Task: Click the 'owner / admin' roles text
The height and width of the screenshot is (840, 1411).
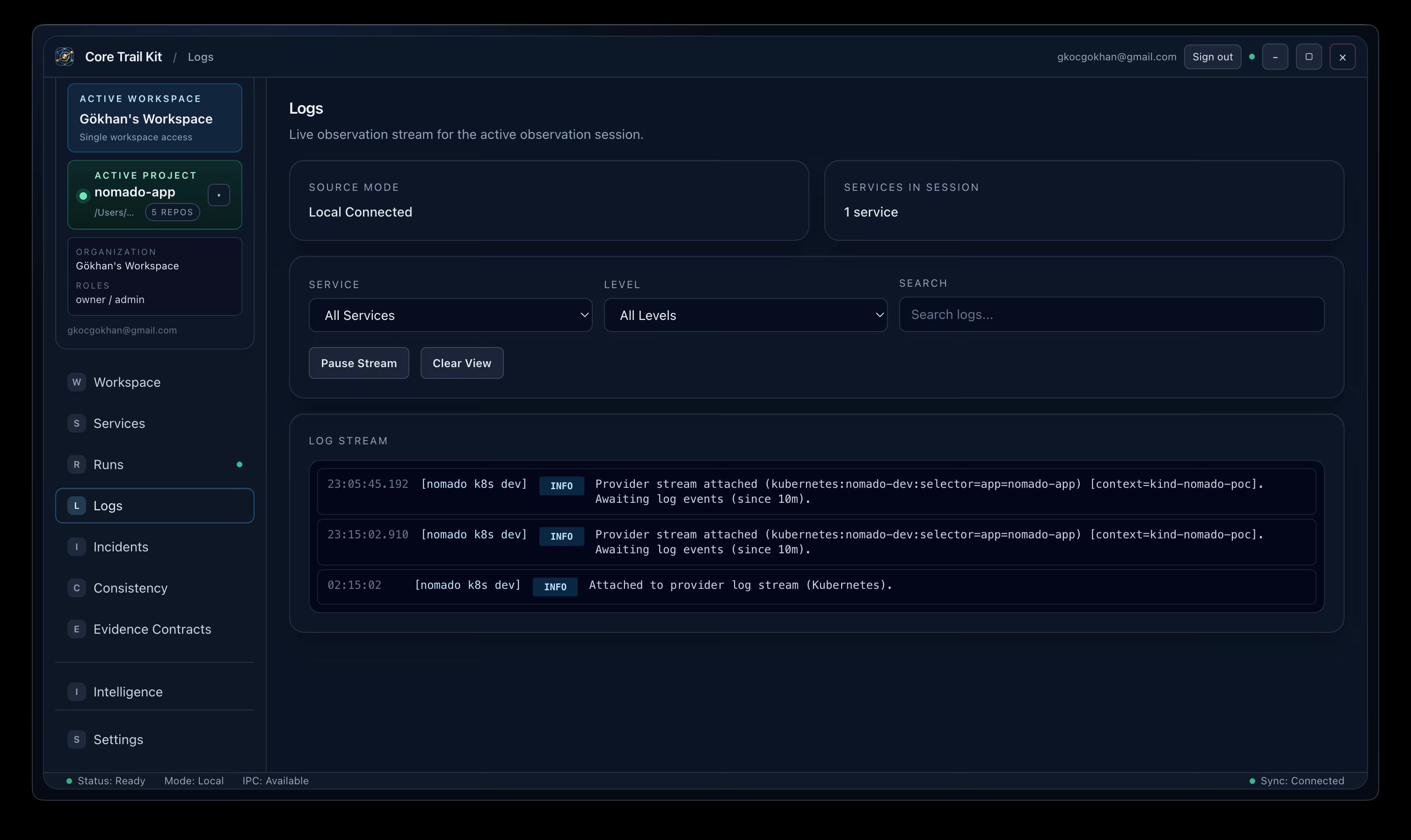Action: (110, 299)
